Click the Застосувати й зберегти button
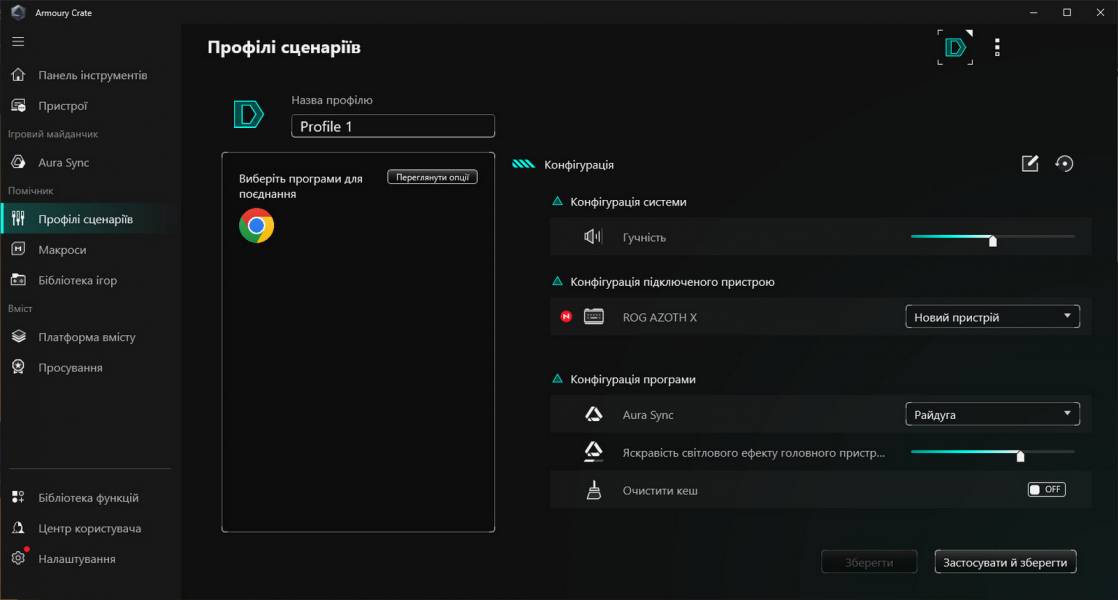This screenshot has width=1118, height=600. pos(1005,562)
